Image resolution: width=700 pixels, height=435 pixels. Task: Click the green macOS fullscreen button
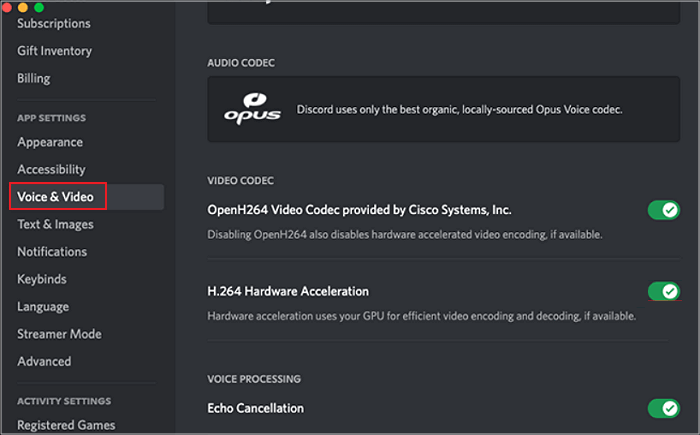(x=39, y=7)
